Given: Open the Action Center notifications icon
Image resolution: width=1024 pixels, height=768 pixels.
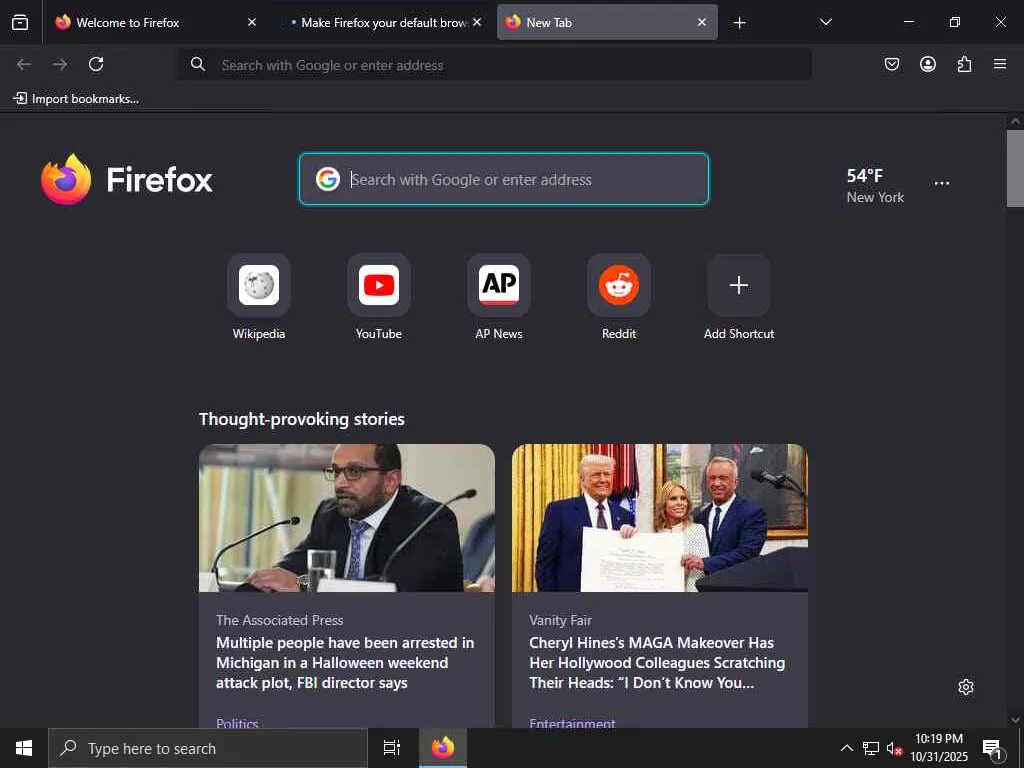Looking at the screenshot, I should pyautogui.click(x=993, y=748).
